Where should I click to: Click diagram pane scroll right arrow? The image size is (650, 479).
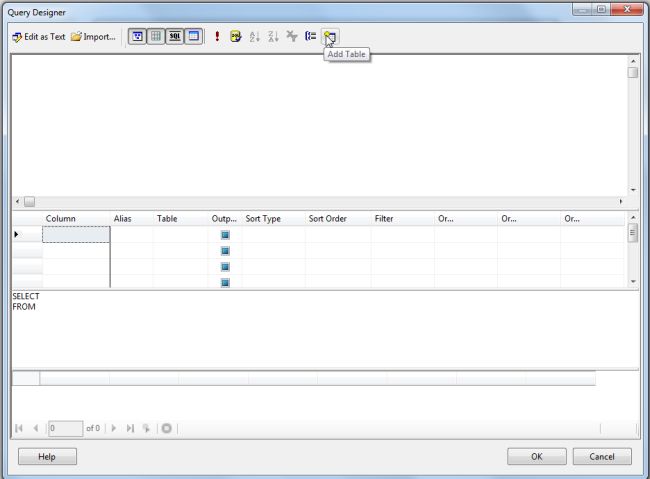point(621,202)
